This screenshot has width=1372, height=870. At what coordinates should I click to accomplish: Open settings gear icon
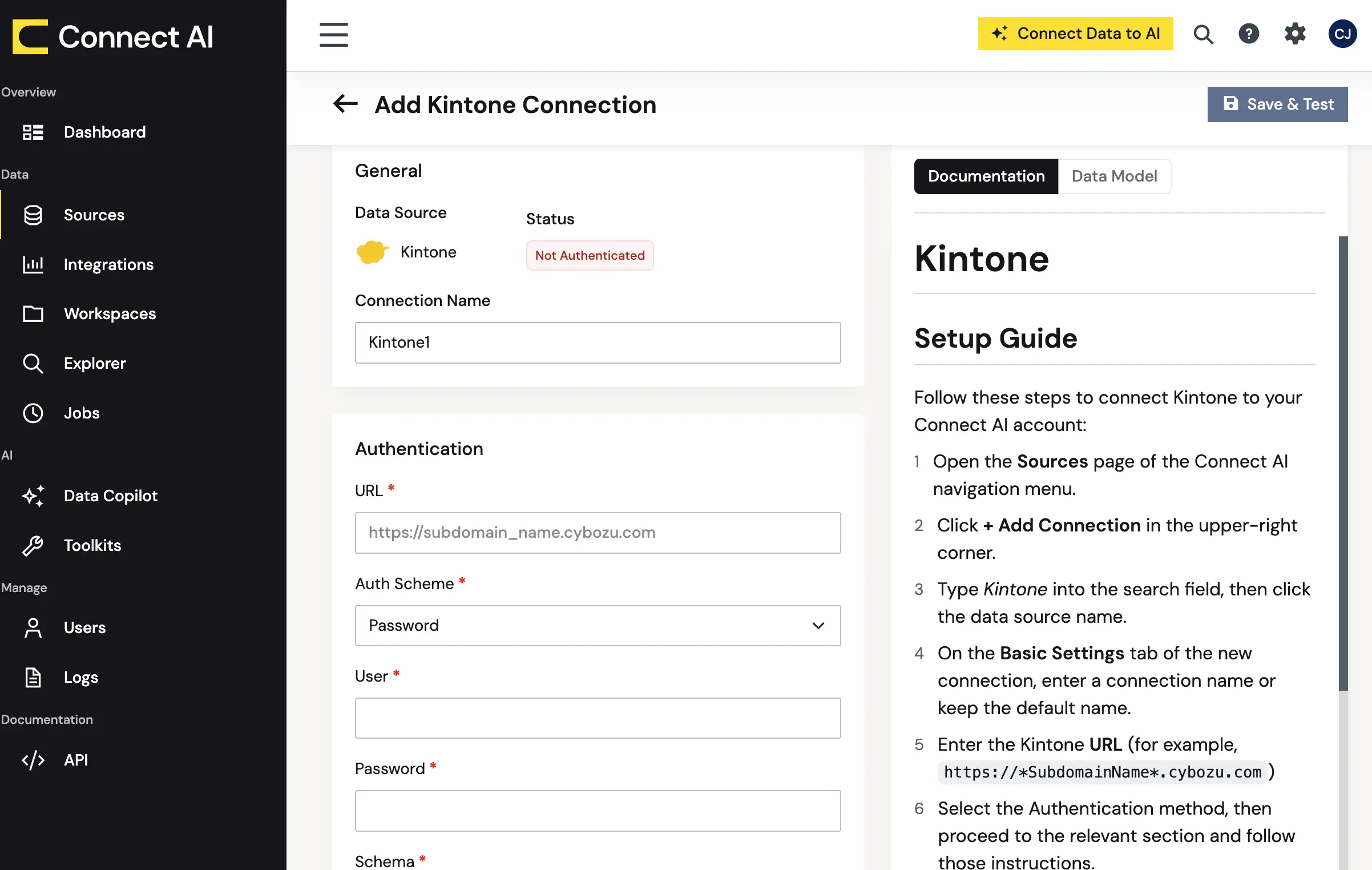(1295, 34)
